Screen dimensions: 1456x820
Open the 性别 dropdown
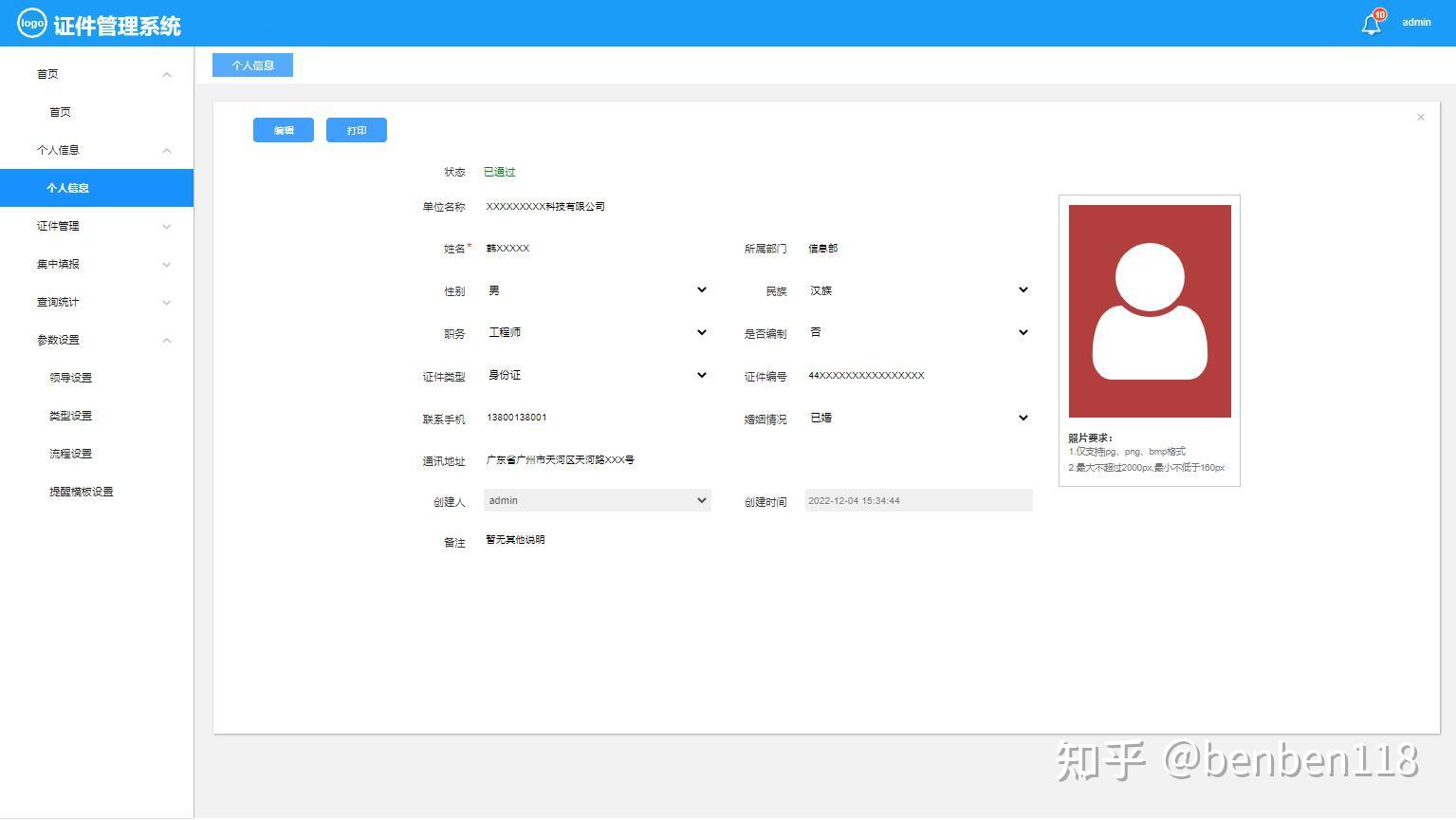[x=597, y=290]
